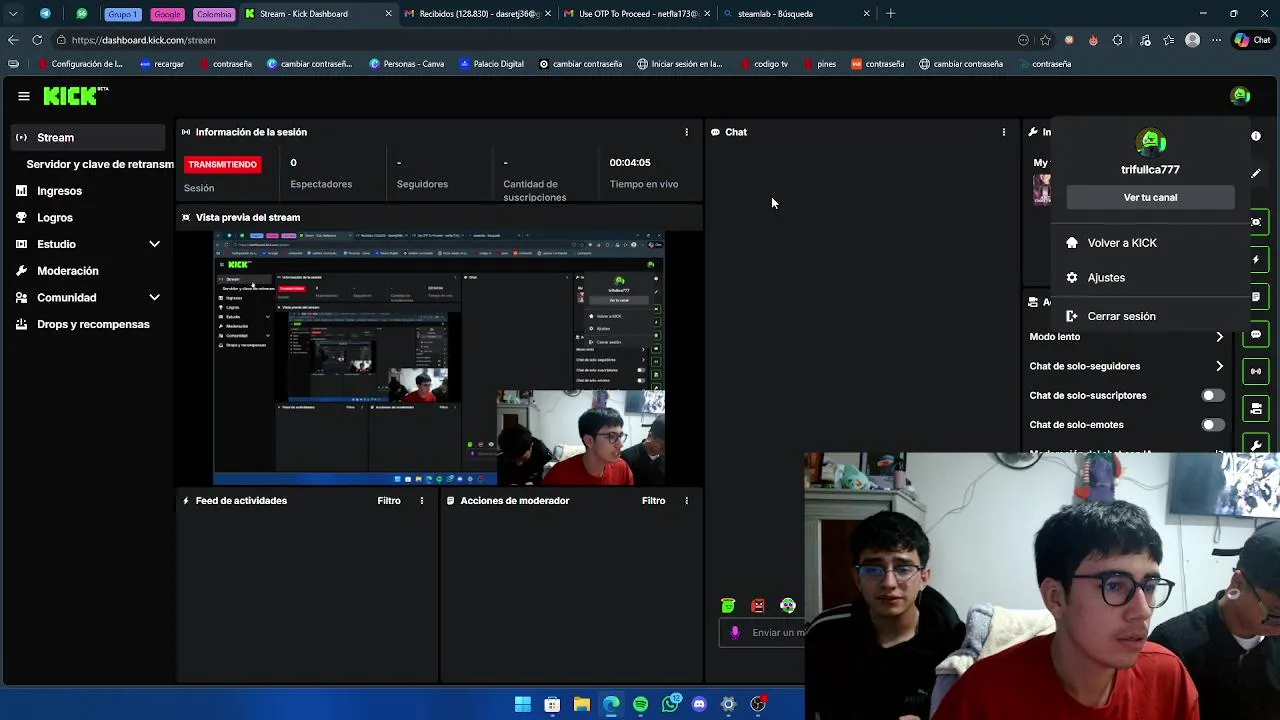This screenshot has height=720, width=1280.
Task: Open the Colombia tab group
Action: 213,14
